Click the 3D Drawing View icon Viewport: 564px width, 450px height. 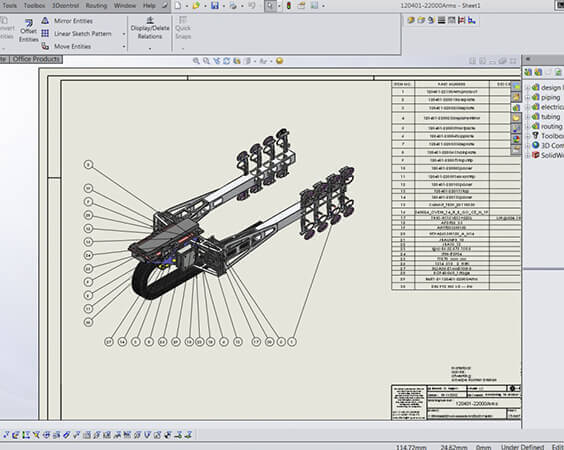[x=236, y=61]
